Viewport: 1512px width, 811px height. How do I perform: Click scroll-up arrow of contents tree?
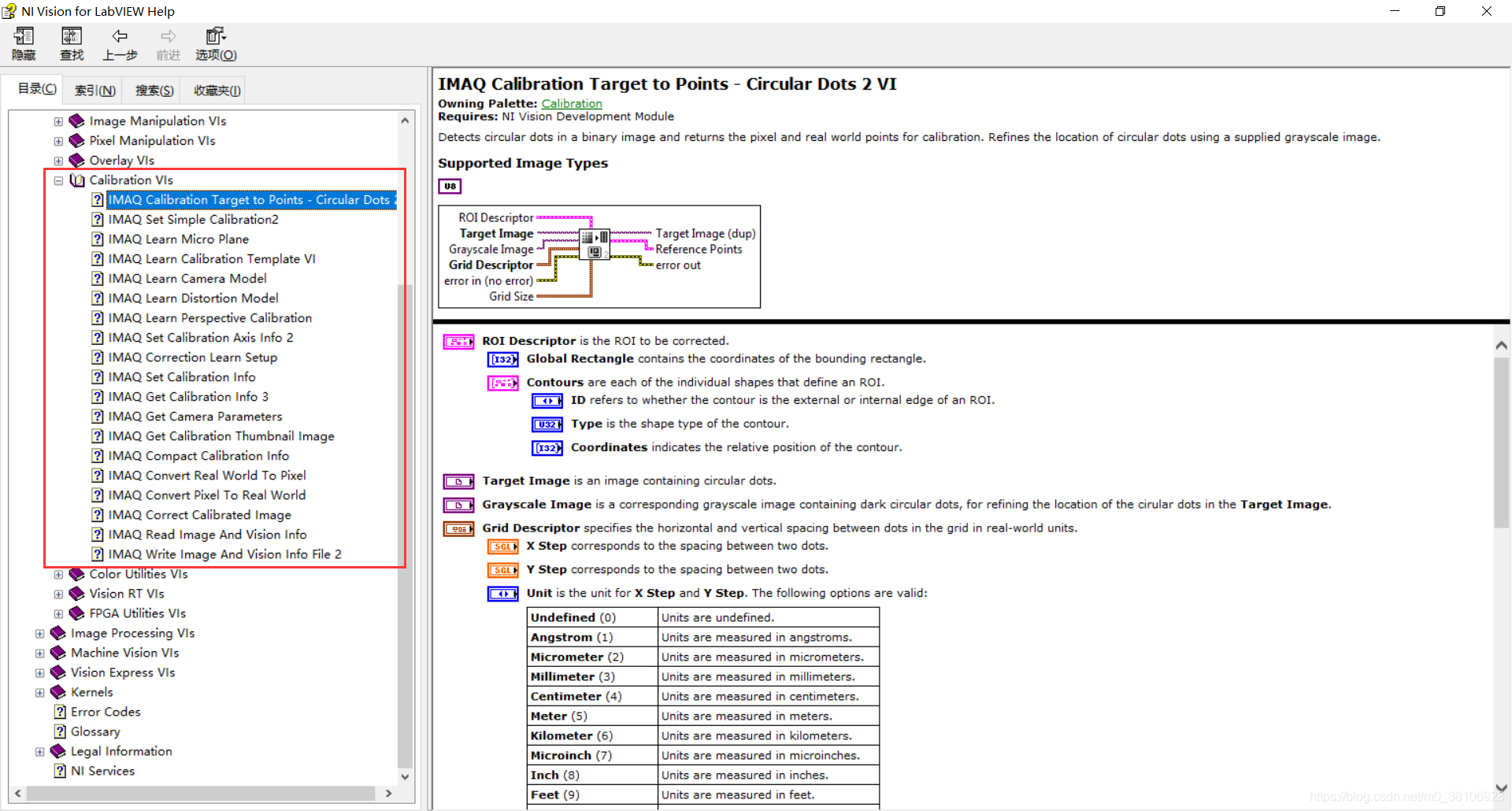pos(405,120)
